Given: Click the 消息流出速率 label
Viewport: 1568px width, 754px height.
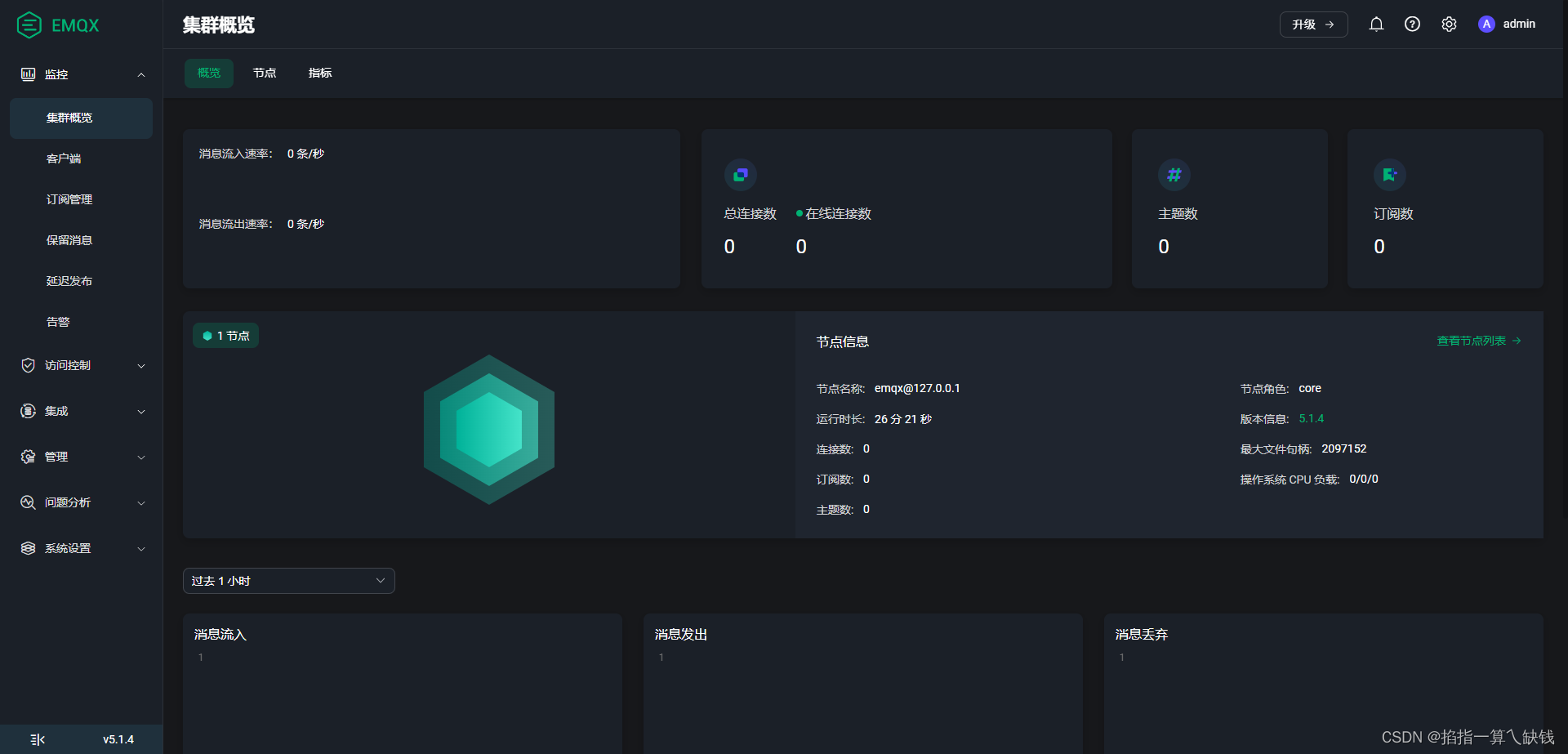Looking at the screenshot, I should point(236,224).
